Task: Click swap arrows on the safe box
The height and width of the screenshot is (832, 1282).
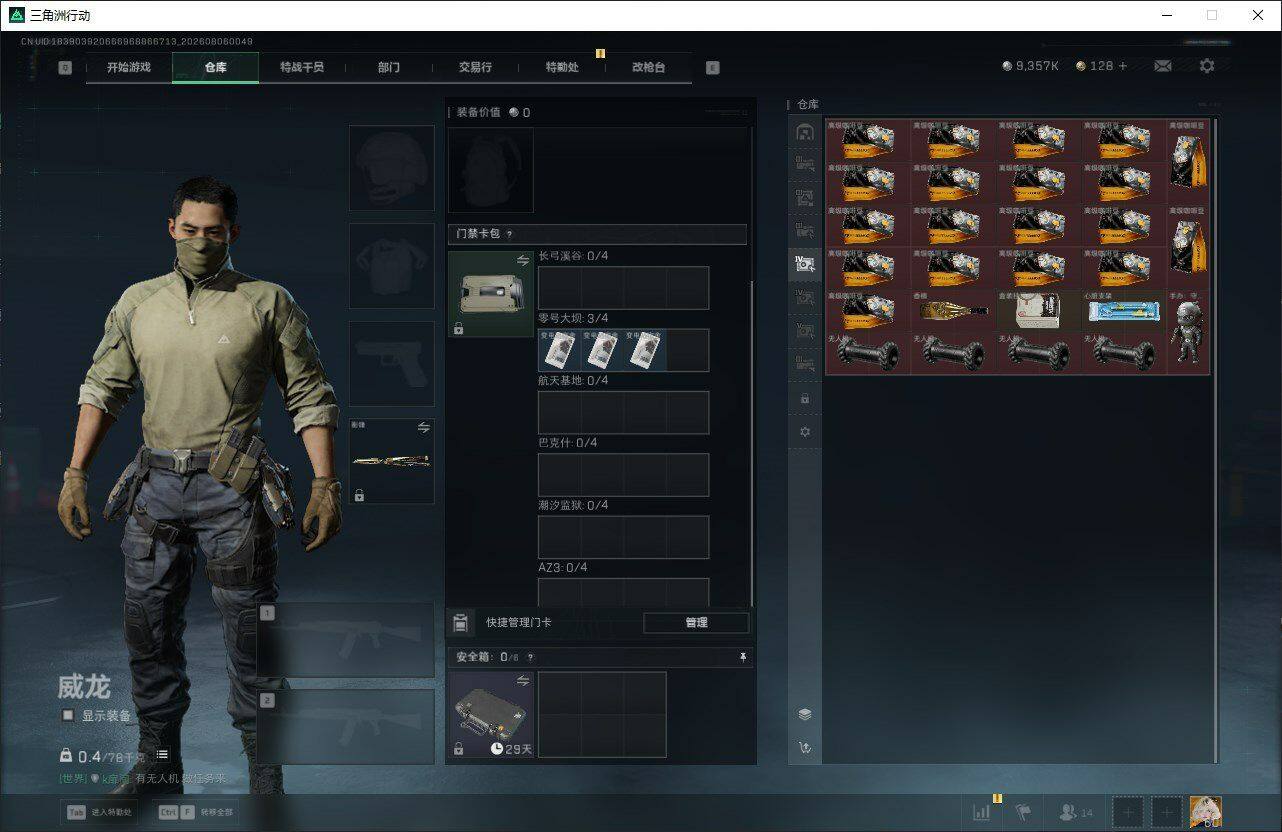Action: pos(523,680)
